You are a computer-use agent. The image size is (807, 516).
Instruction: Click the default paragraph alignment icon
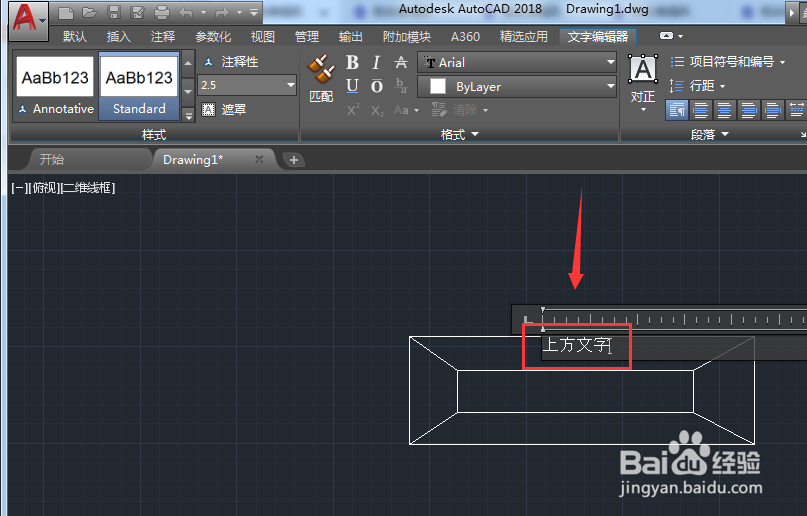(x=677, y=110)
